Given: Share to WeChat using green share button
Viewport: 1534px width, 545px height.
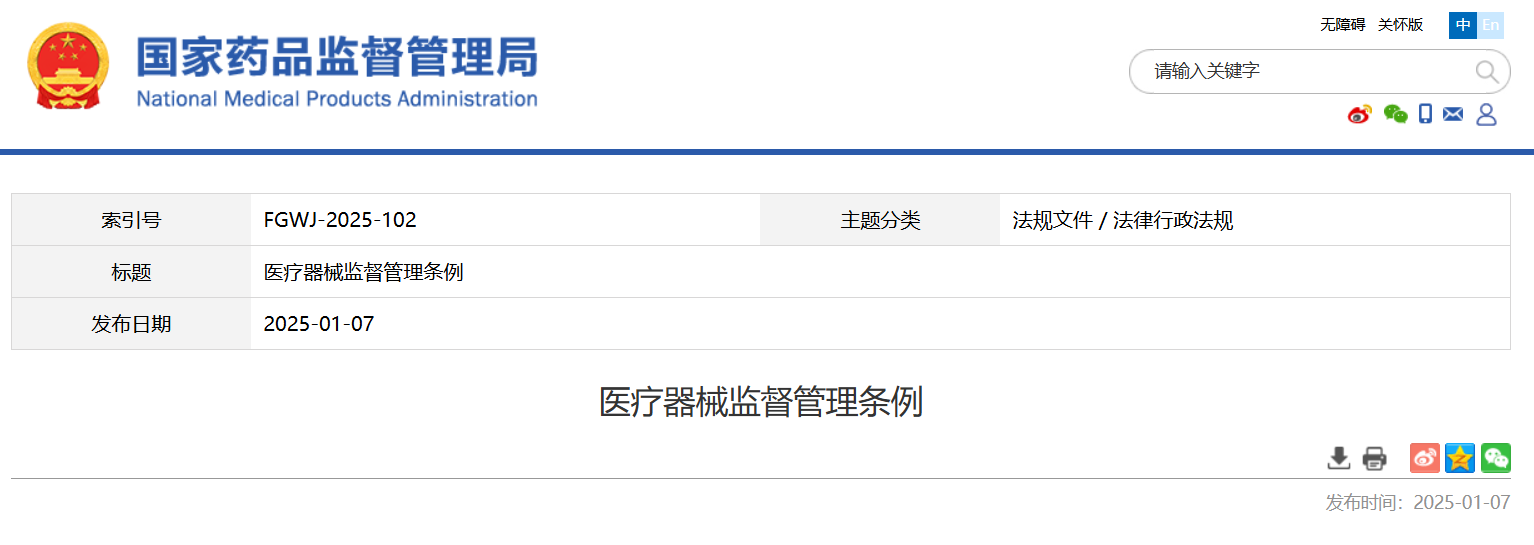Looking at the screenshot, I should pyautogui.click(x=1496, y=458).
